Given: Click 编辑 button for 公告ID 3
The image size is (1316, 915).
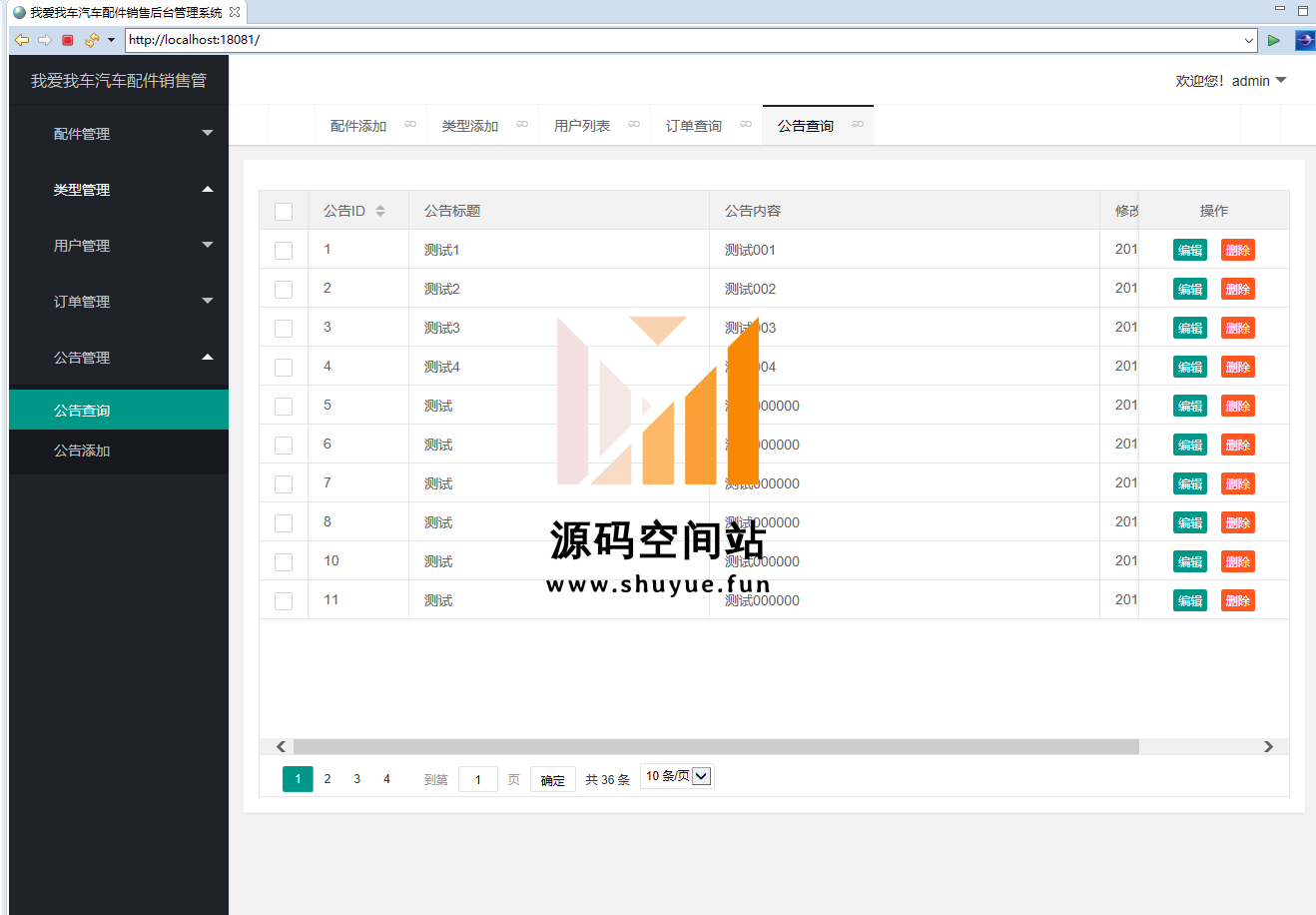Looking at the screenshot, I should 1190,329.
